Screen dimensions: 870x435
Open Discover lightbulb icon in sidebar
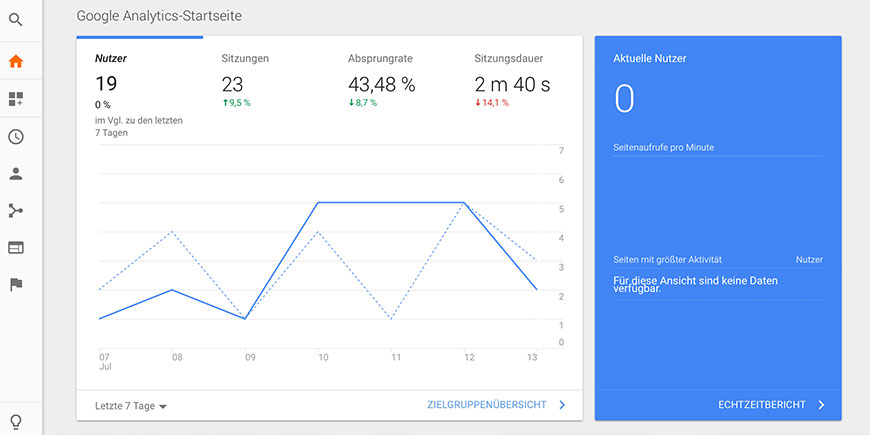pyautogui.click(x=16, y=423)
